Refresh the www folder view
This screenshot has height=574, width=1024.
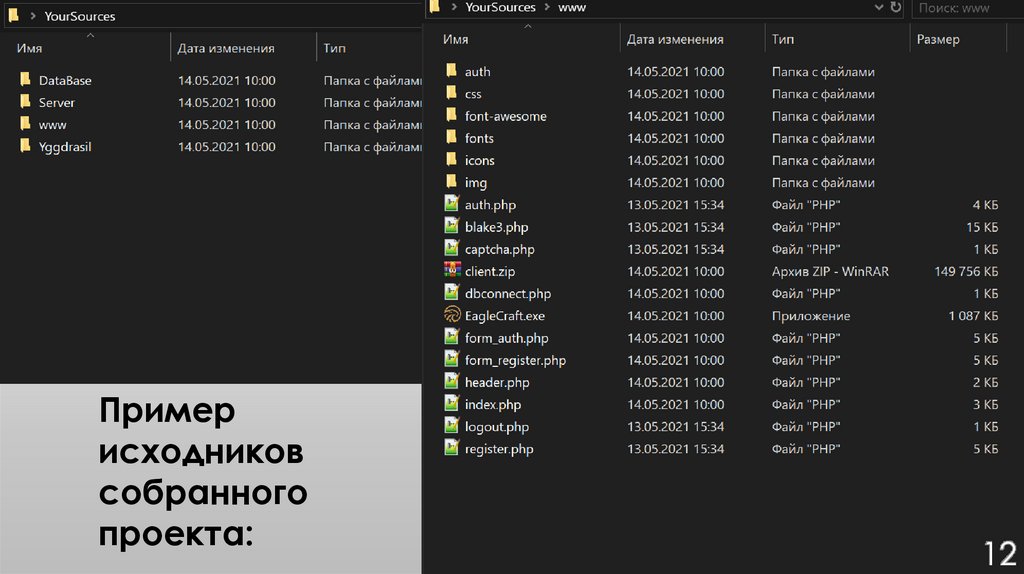896,7
